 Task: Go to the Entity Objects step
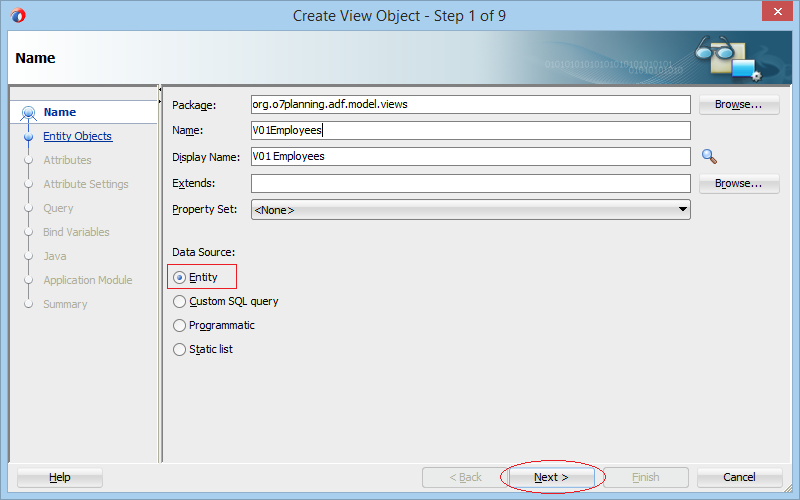[x=78, y=136]
